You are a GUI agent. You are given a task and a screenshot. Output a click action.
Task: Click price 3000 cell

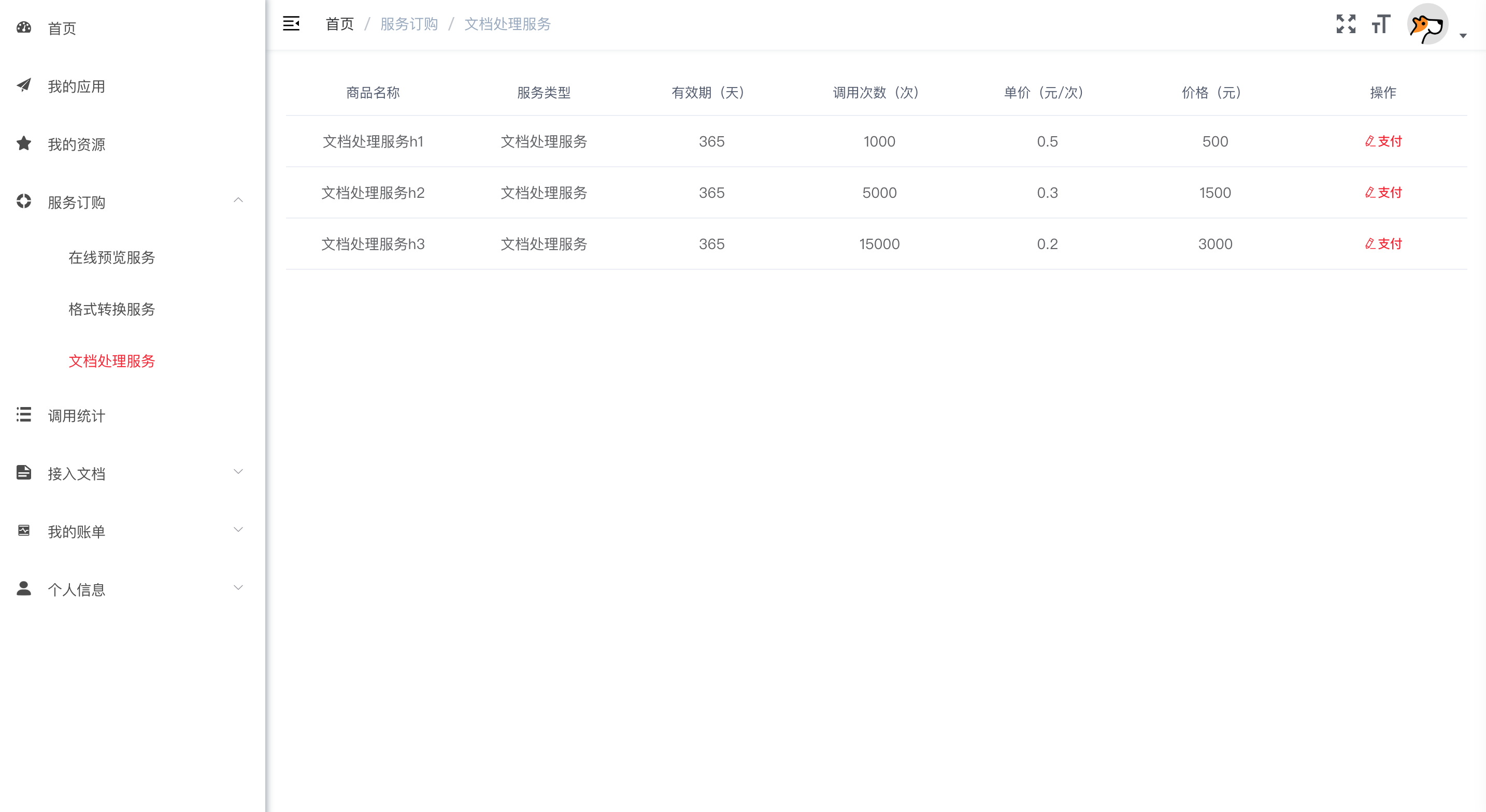pyautogui.click(x=1215, y=244)
